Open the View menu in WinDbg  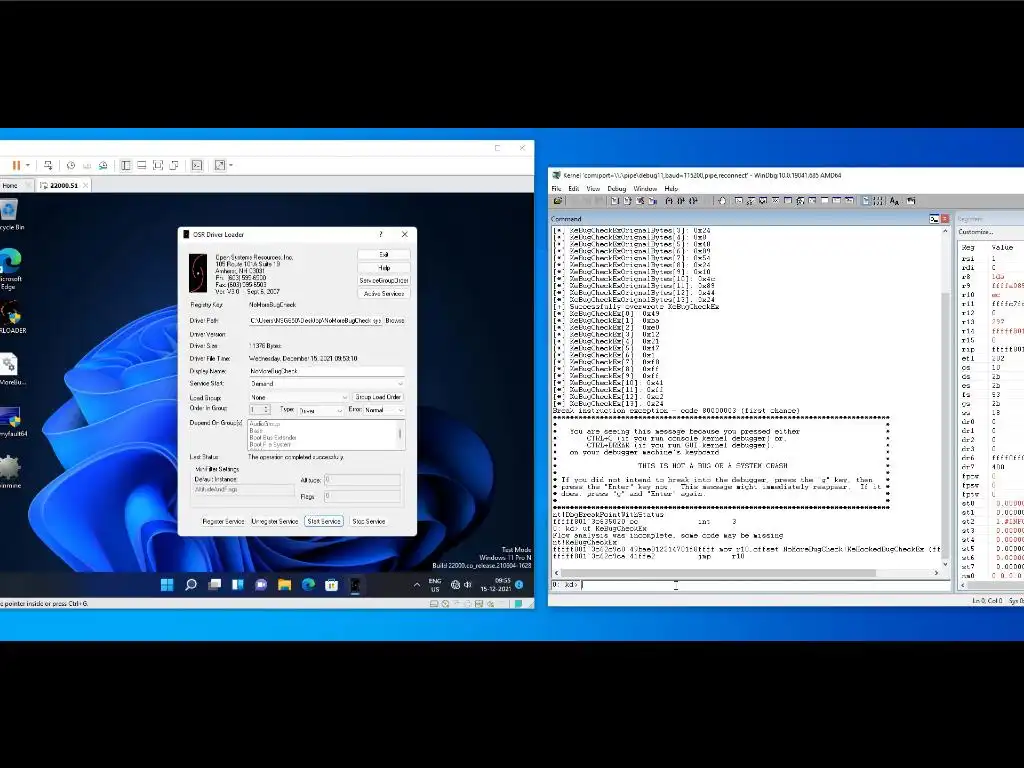593,189
